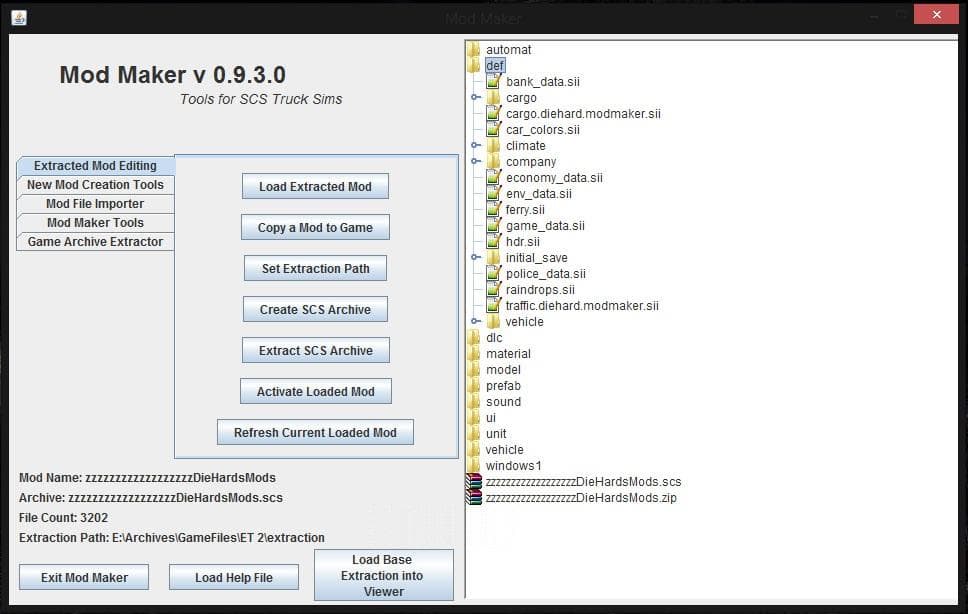Image resolution: width=968 pixels, height=614 pixels.
Task: Open the New Mod Creation Tools tab
Action: pos(95,185)
